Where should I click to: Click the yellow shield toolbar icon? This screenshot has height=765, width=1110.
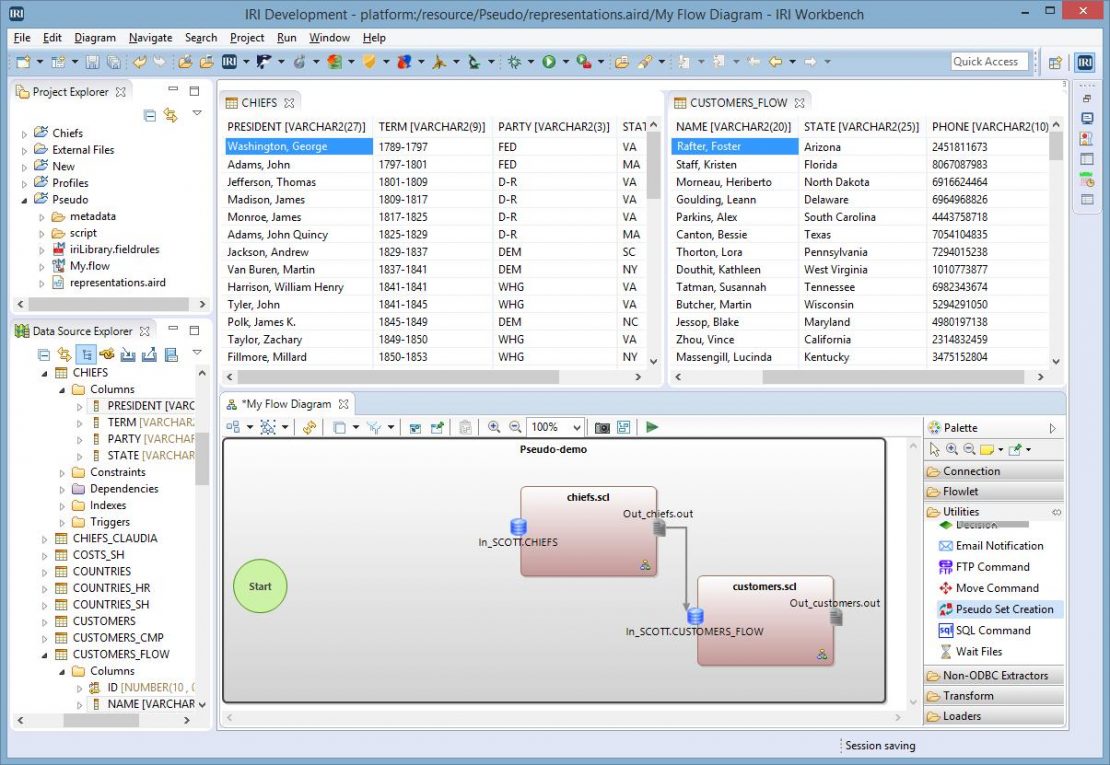click(369, 62)
